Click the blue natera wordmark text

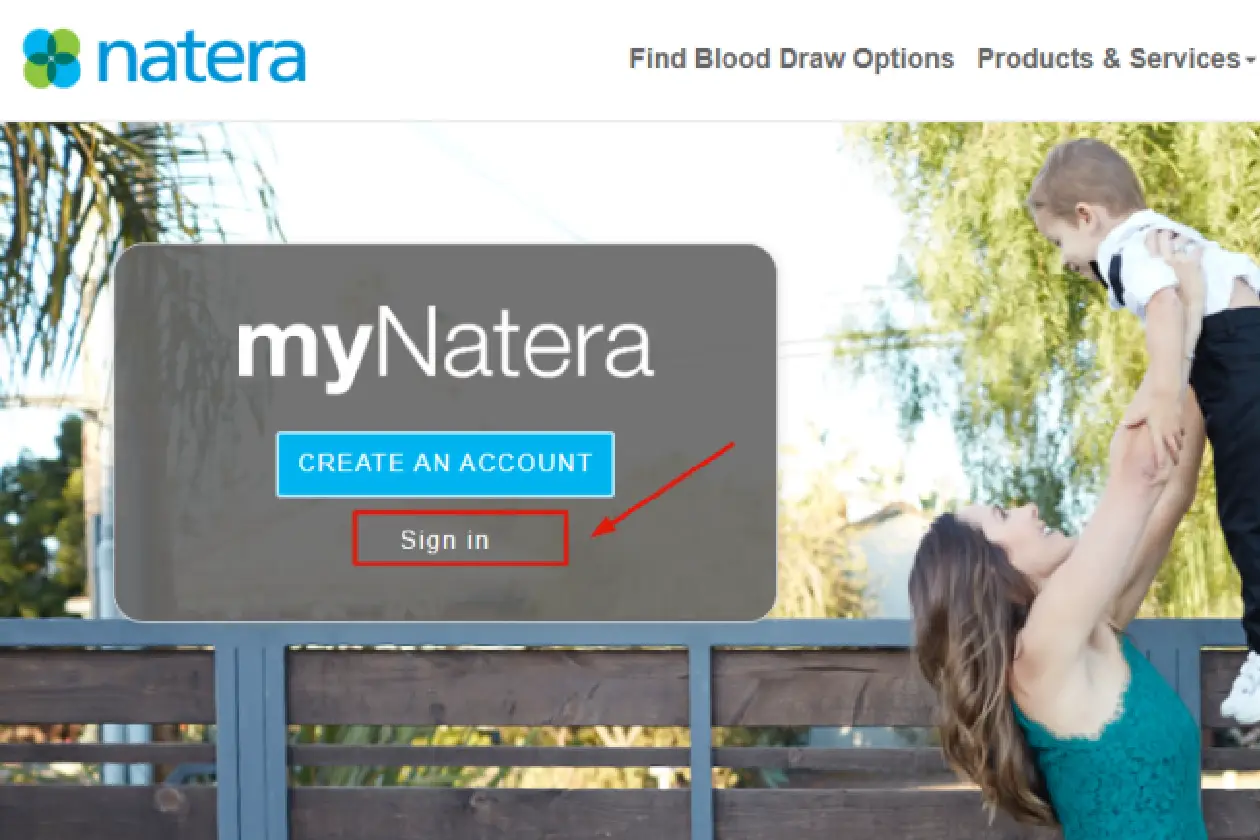coord(202,58)
